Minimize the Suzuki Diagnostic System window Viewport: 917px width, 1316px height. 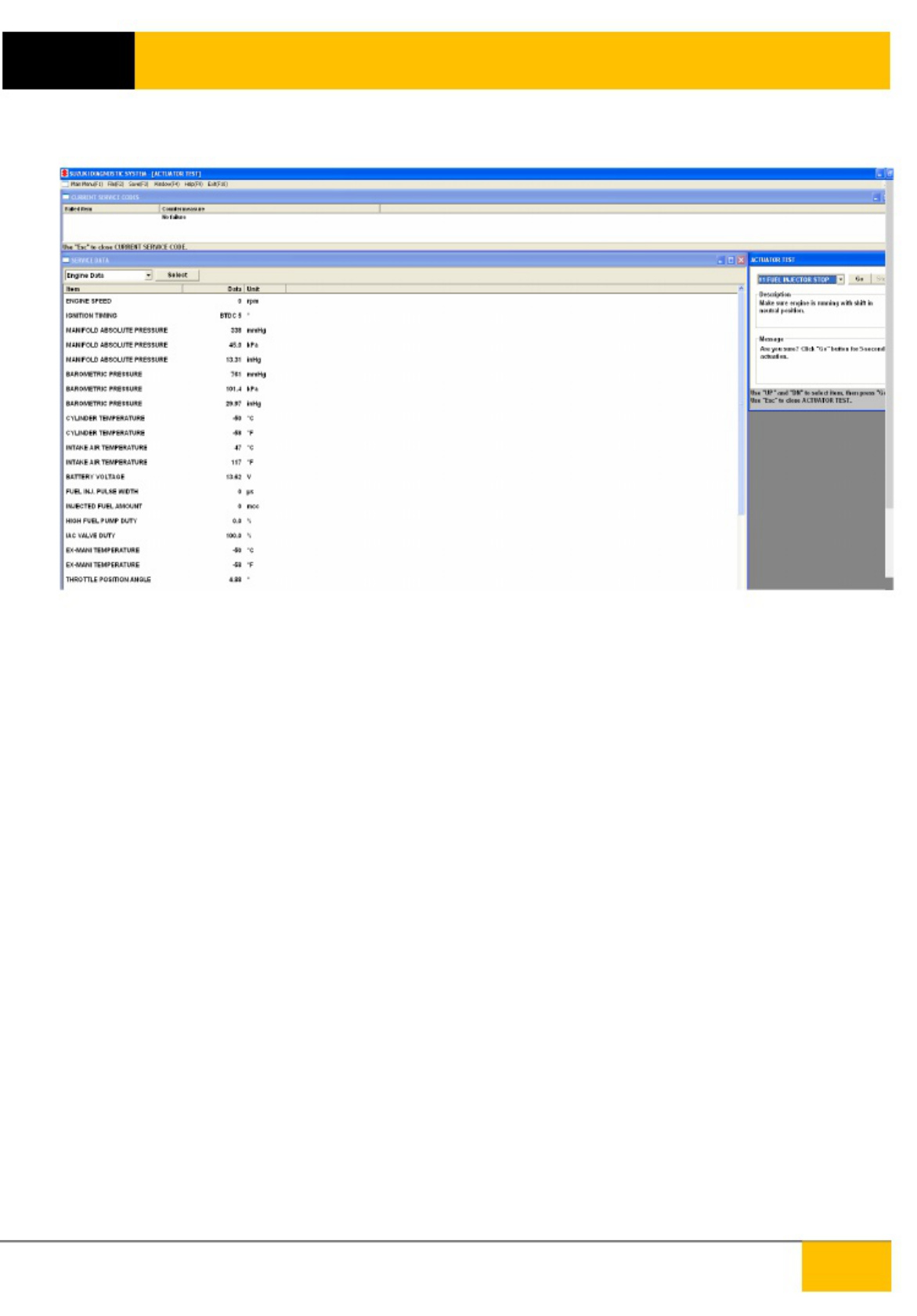(x=879, y=174)
